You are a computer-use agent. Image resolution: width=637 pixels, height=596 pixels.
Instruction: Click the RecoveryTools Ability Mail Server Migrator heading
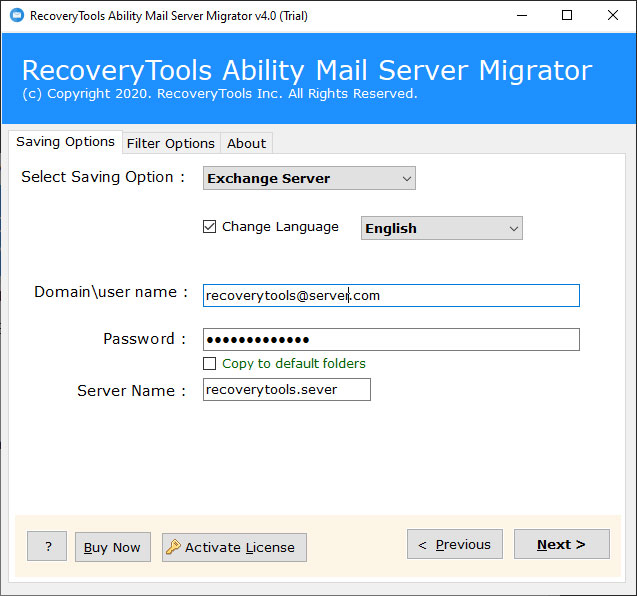[x=307, y=70]
